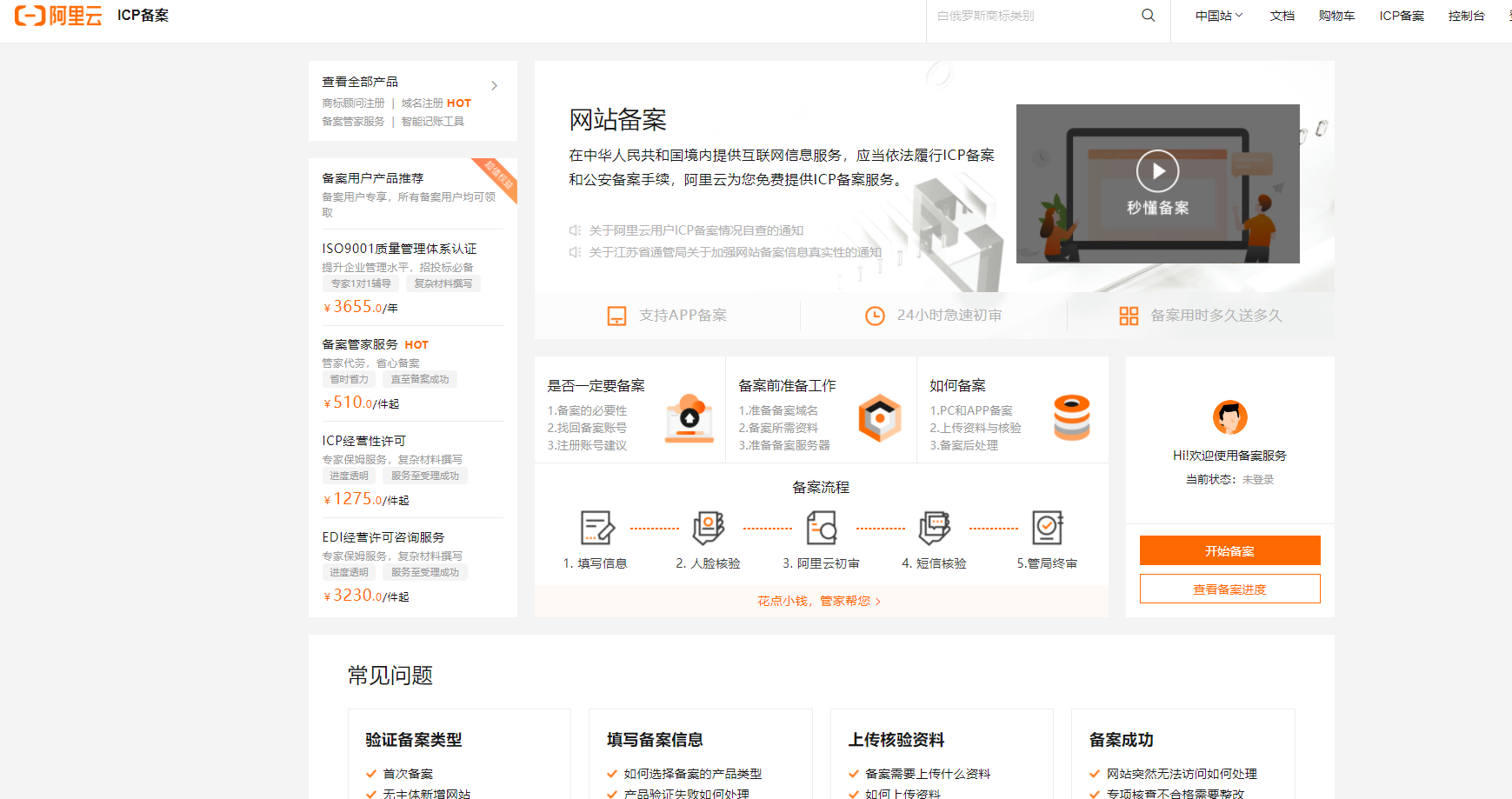
Task: Open ICP备案 in the top navigation
Action: [x=1402, y=16]
